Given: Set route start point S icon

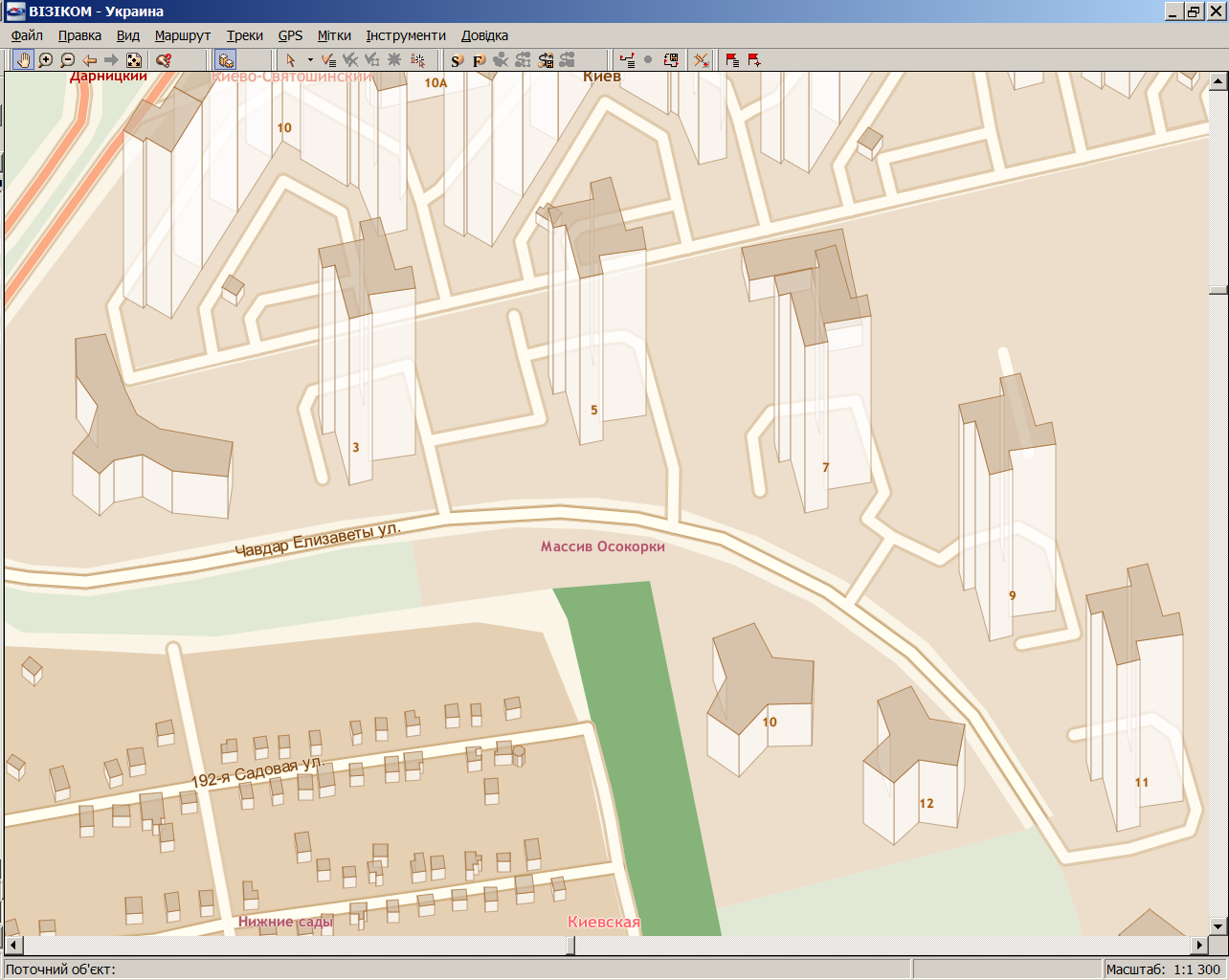Looking at the screenshot, I should (x=457, y=60).
